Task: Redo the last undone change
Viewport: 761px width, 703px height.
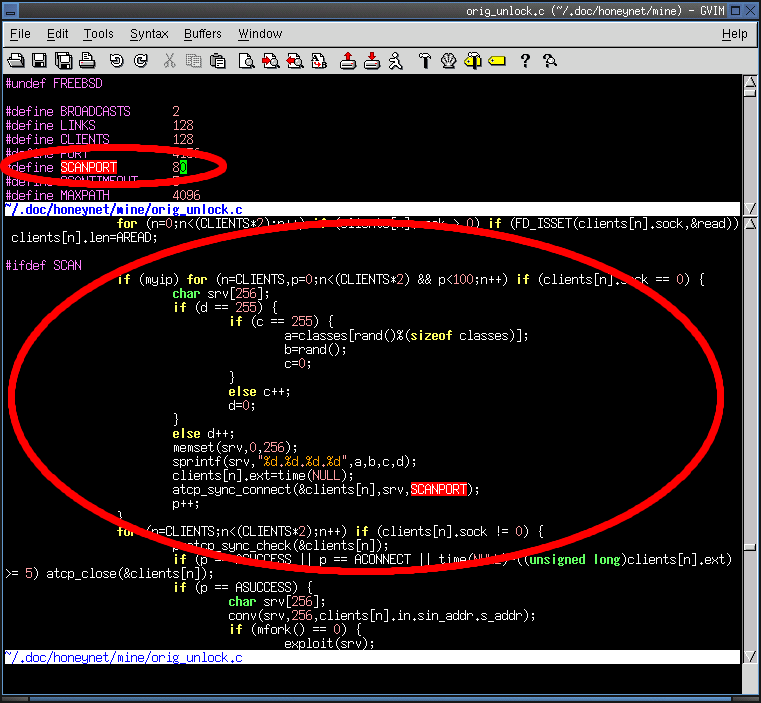Action: [141, 61]
